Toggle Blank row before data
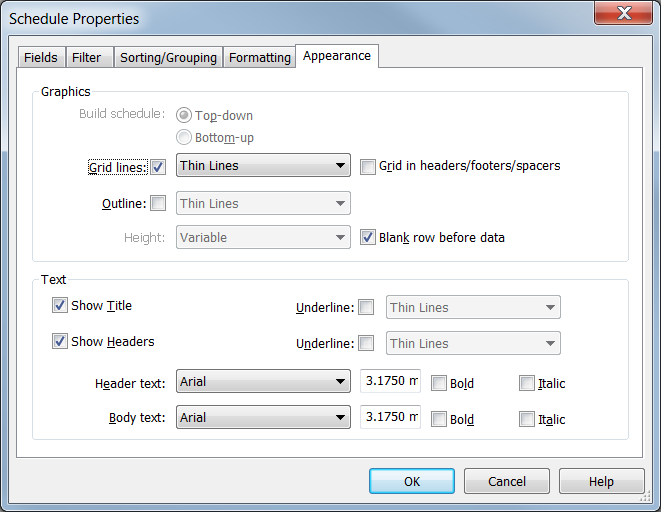Image resolution: width=661 pixels, height=512 pixels. click(368, 238)
